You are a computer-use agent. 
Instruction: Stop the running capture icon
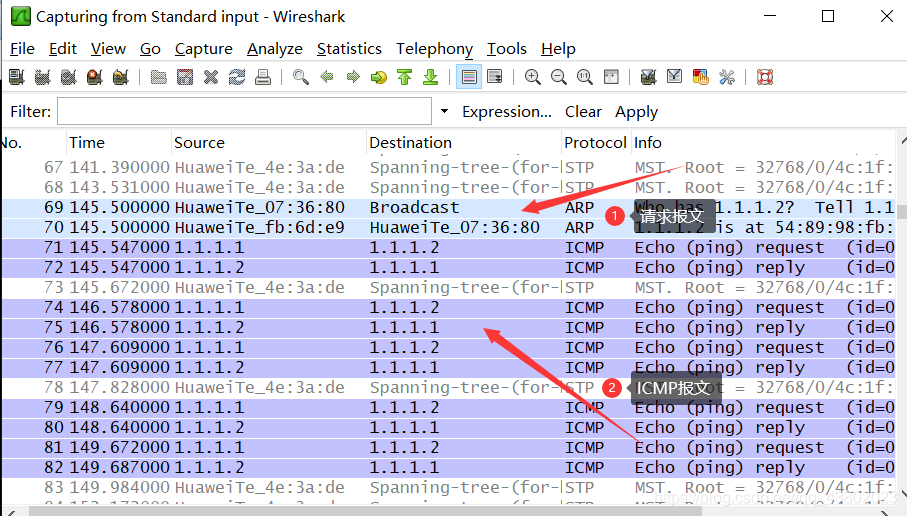pos(95,77)
